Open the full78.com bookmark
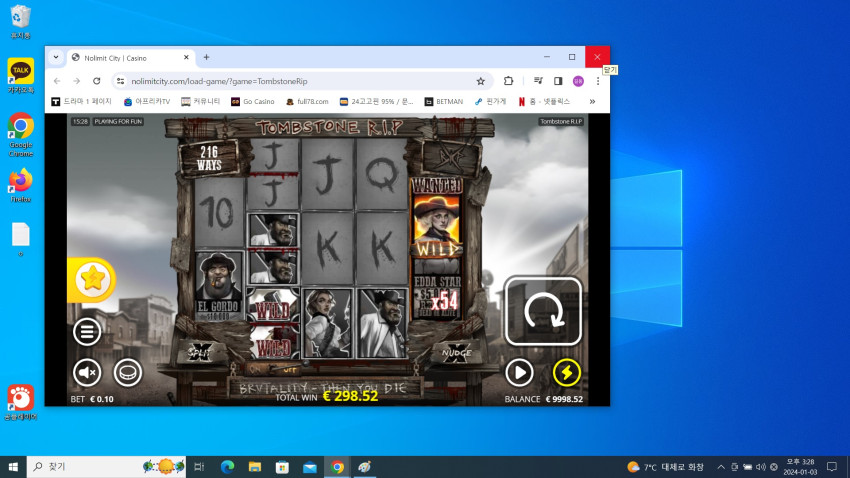The image size is (850, 478). 307,101
